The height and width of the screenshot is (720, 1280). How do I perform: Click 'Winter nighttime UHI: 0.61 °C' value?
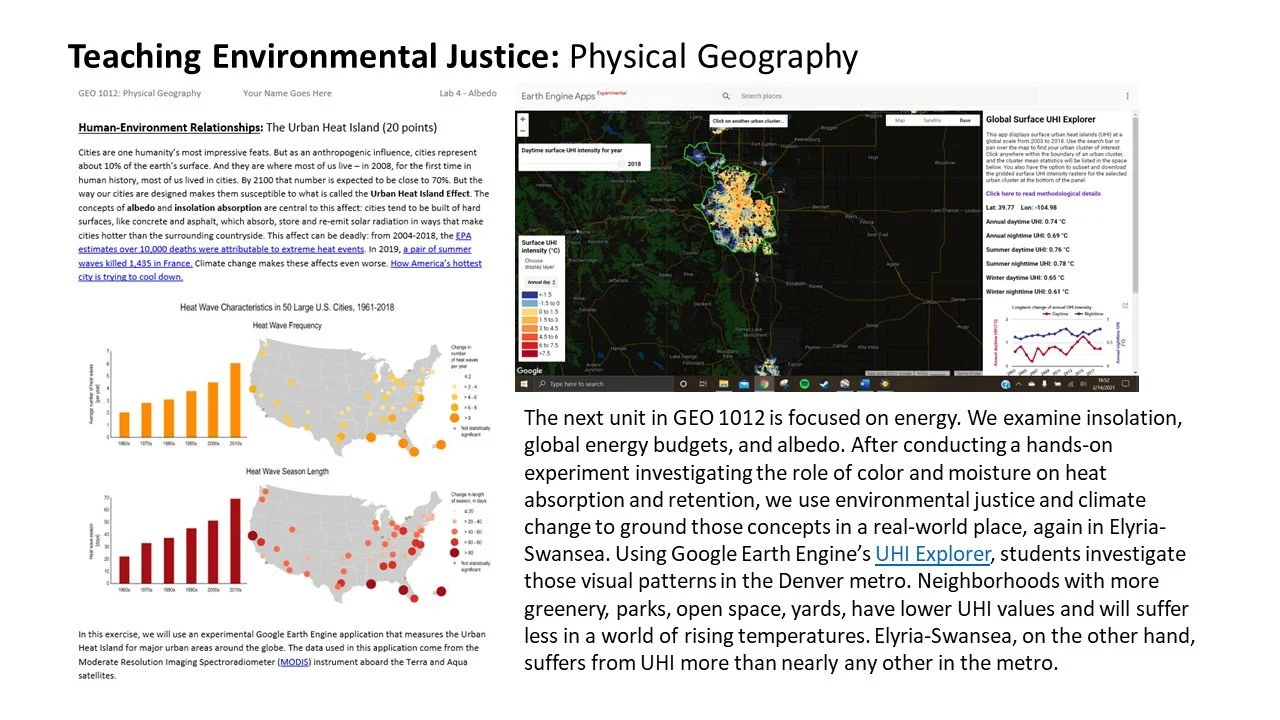[1028, 291]
